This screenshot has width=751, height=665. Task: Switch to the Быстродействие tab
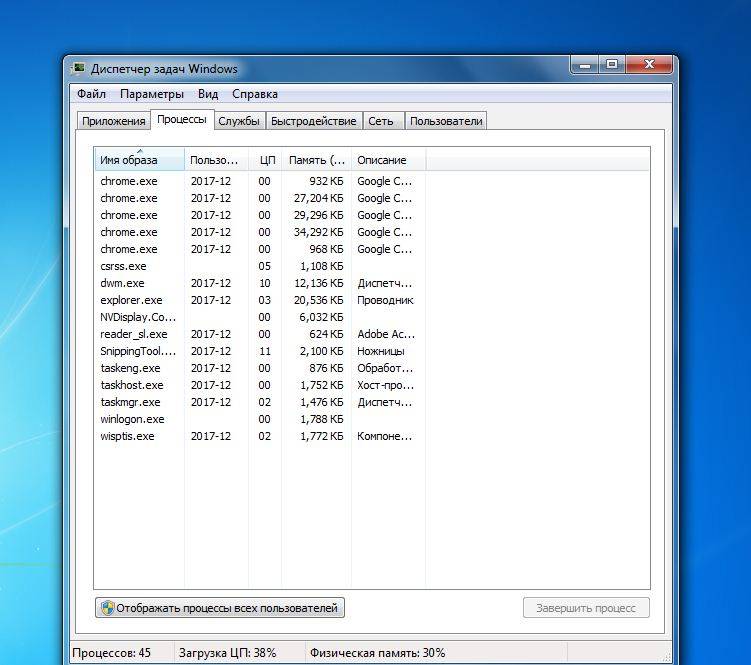314,121
